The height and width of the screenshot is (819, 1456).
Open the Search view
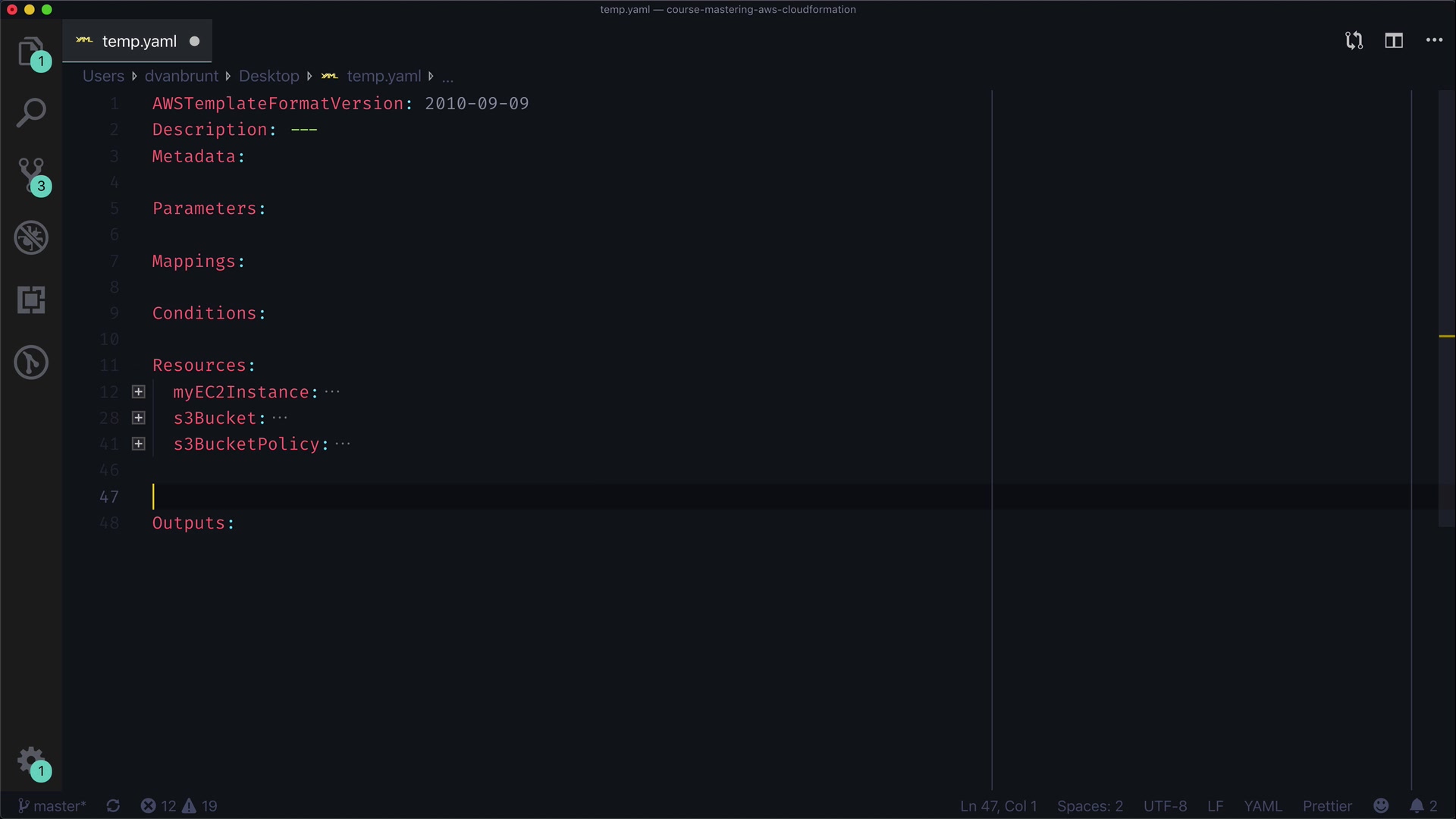pyautogui.click(x=30, y=113)
